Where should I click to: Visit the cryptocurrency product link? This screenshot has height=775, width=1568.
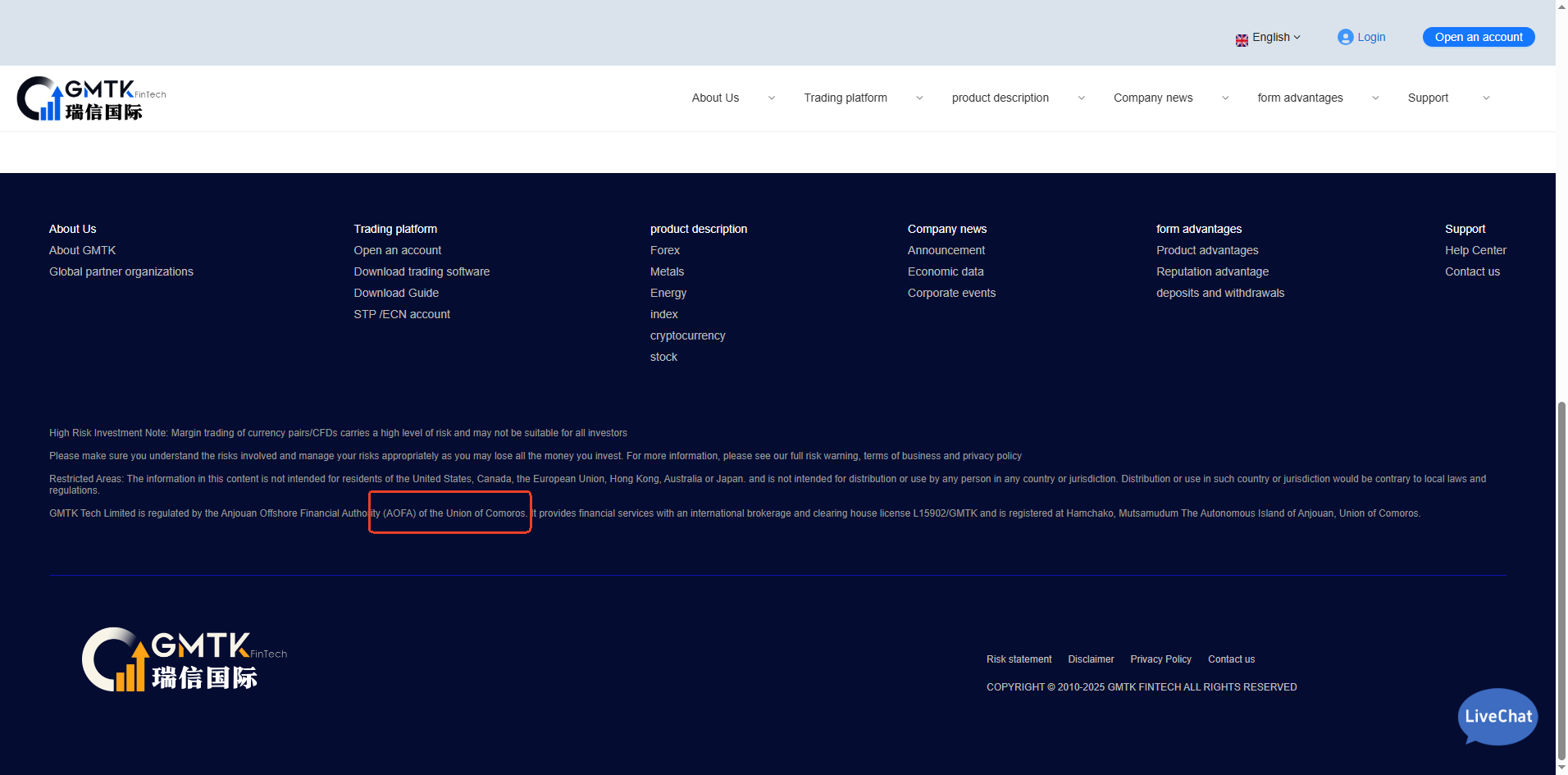point(687,335)
